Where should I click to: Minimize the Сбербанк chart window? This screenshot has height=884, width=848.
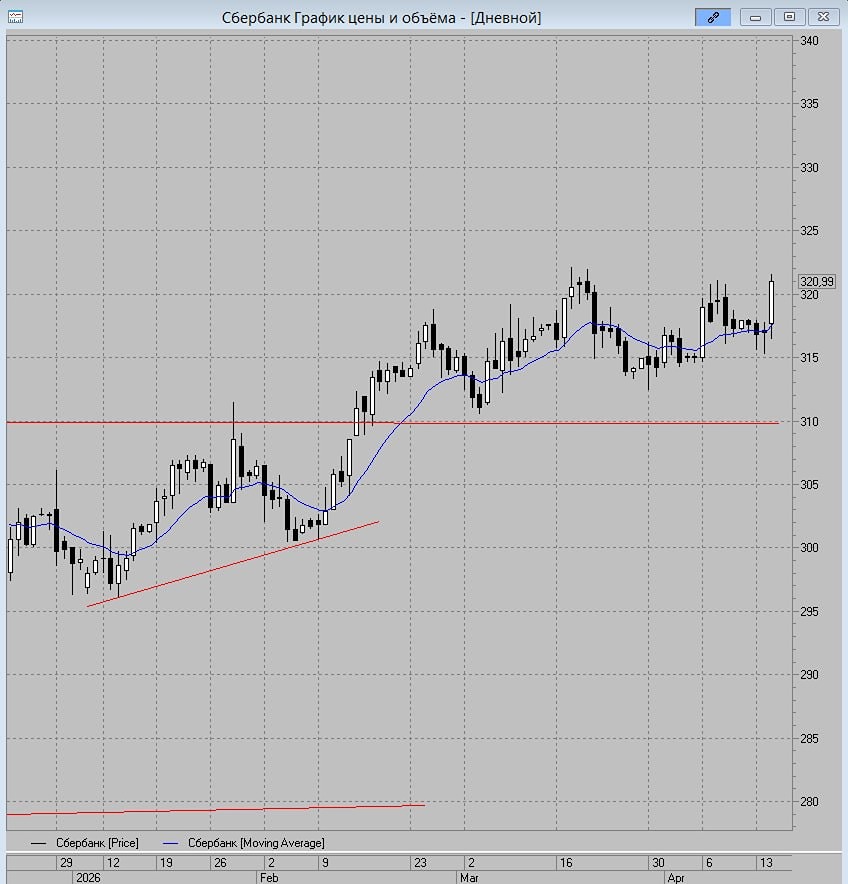[756, 17]
